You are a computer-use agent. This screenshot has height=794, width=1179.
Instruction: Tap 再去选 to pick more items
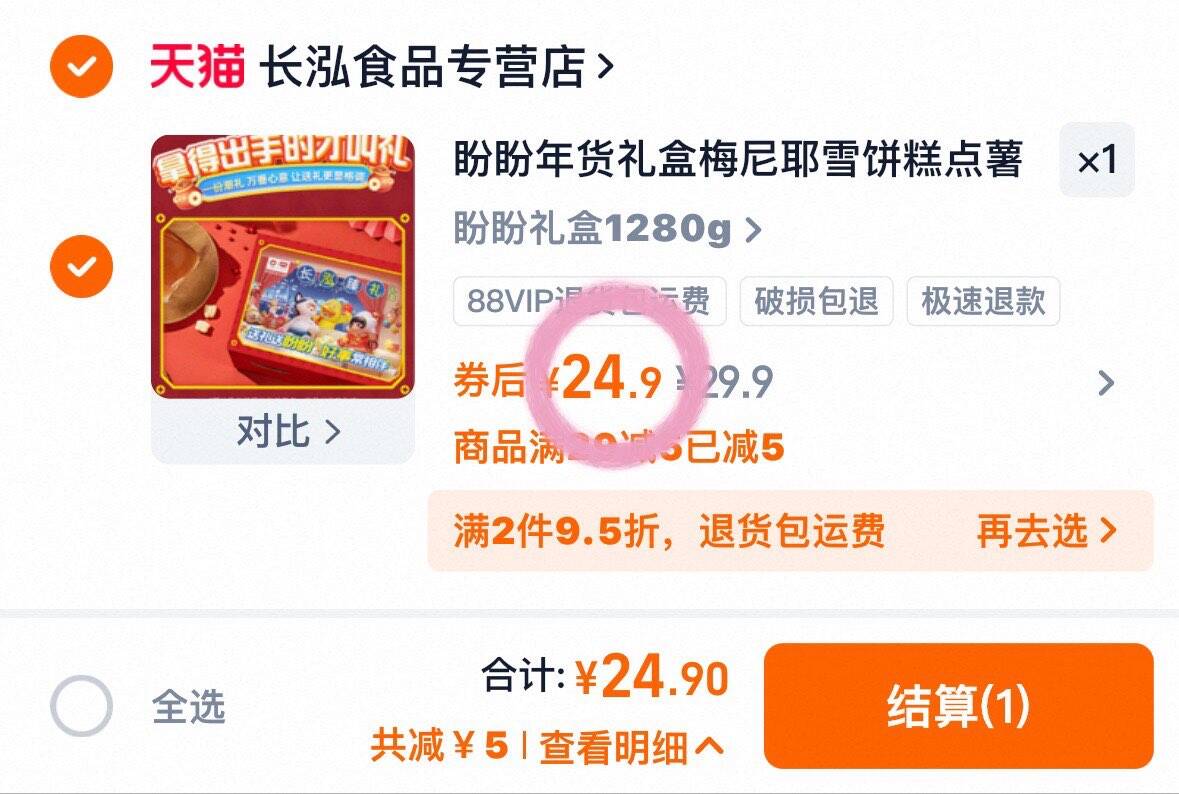(1046, 531)
